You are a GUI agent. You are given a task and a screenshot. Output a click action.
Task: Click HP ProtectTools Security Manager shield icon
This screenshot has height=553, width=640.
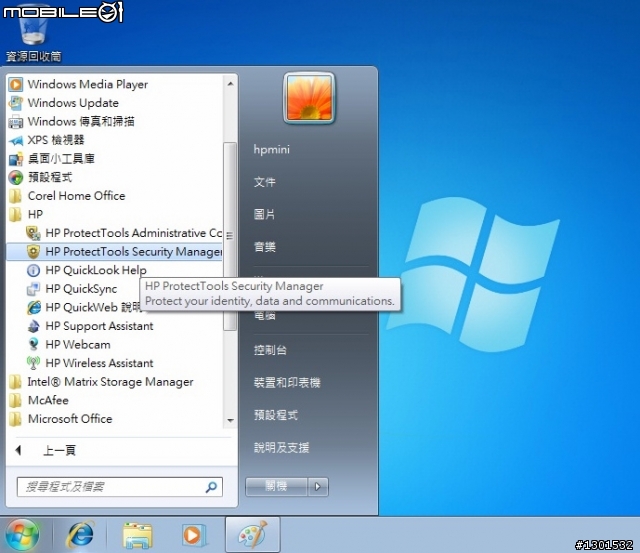[33, 252]
